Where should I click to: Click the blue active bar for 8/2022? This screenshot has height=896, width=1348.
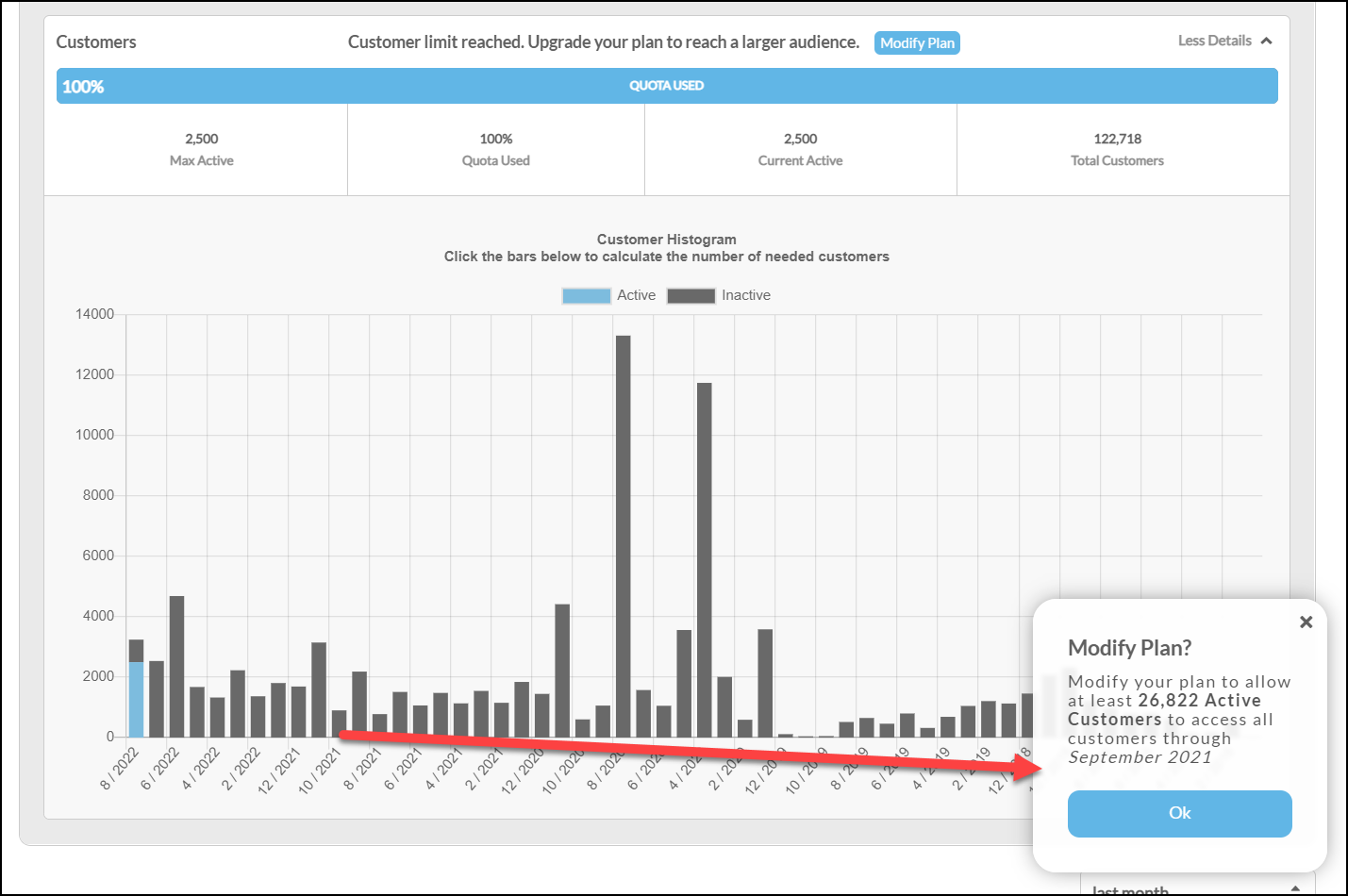[x=136, y=699]
